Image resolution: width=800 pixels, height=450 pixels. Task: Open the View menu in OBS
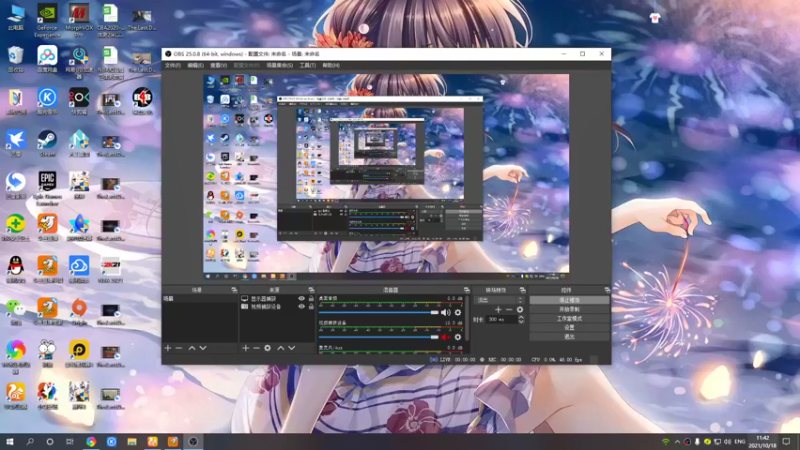click(218, 65)
